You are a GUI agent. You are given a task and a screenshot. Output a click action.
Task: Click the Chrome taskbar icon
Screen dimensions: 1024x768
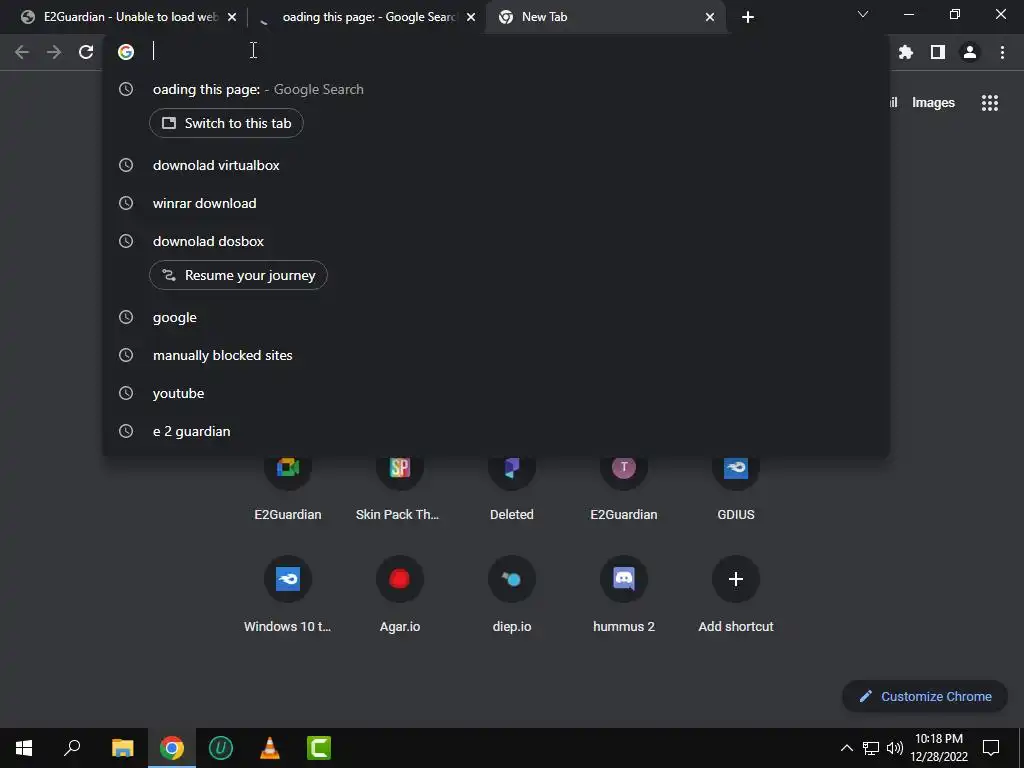click(172, 748)
